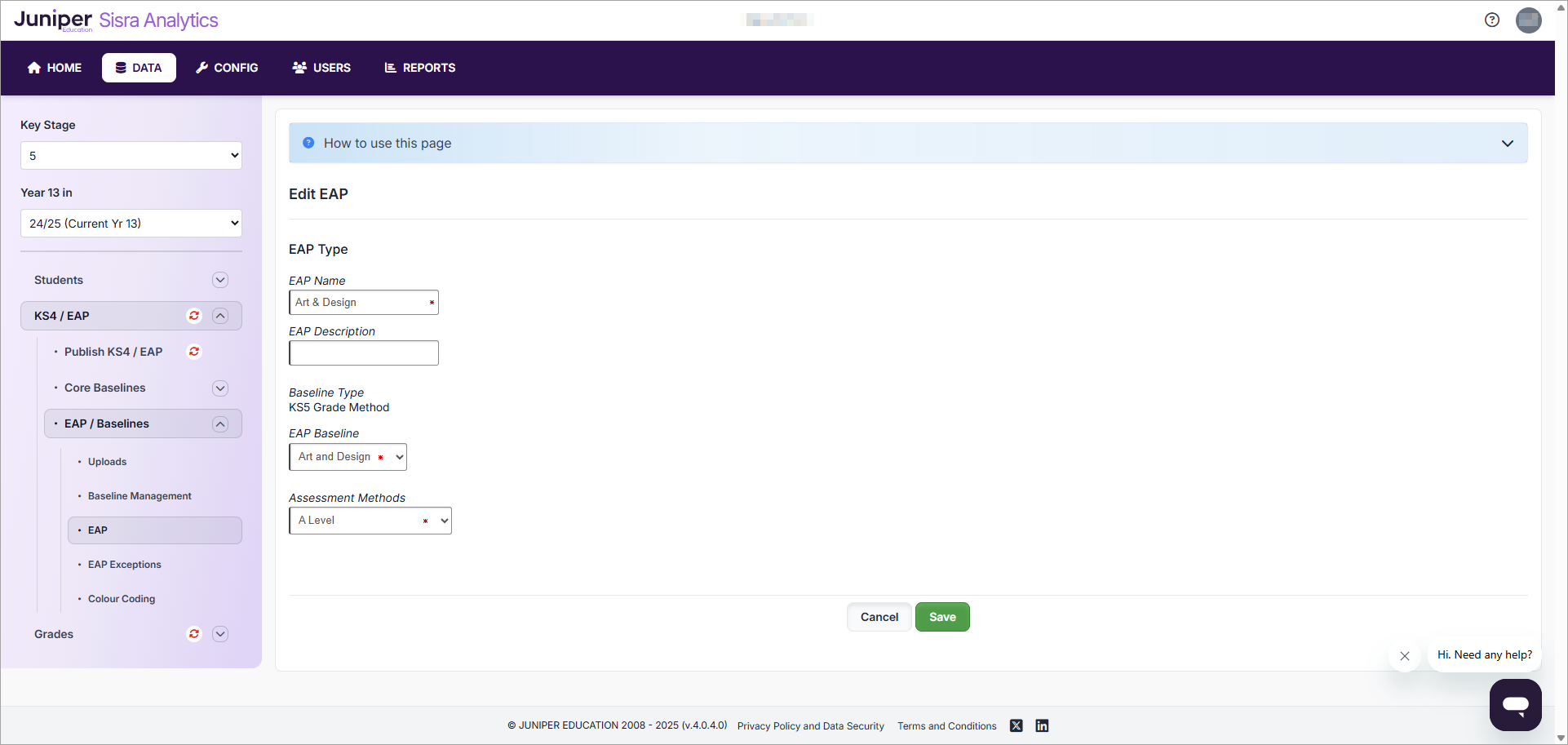Screen dimensions: 1568x745
Task: Open the Assessment Methods dropdown
Action: [370, 521]
